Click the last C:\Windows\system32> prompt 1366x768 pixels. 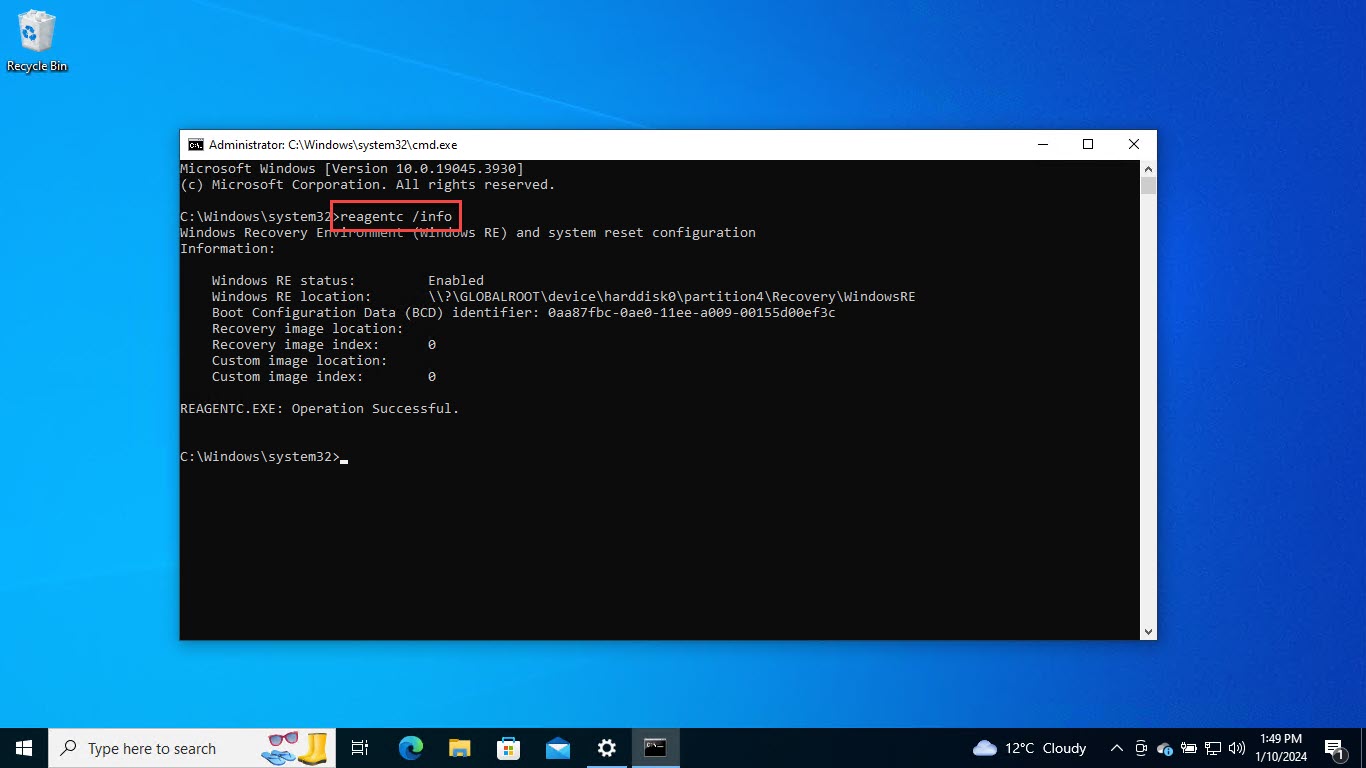[x=260, y=457]
